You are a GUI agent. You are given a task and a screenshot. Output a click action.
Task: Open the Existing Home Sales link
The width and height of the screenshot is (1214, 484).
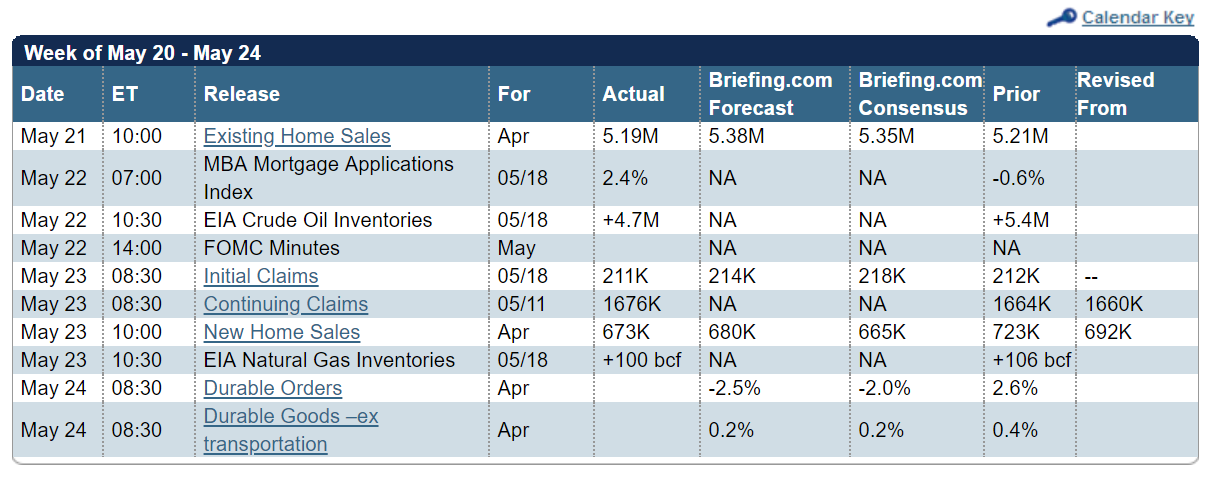(x=297, y=136)
